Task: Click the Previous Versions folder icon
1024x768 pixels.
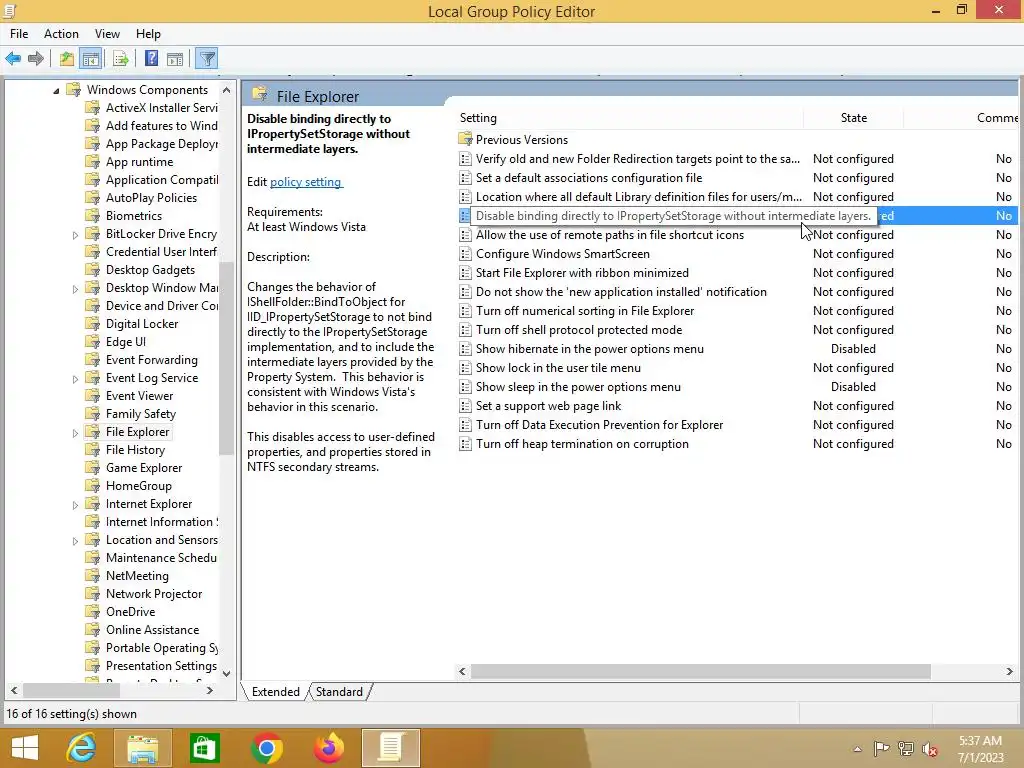Action: (465, 139)
